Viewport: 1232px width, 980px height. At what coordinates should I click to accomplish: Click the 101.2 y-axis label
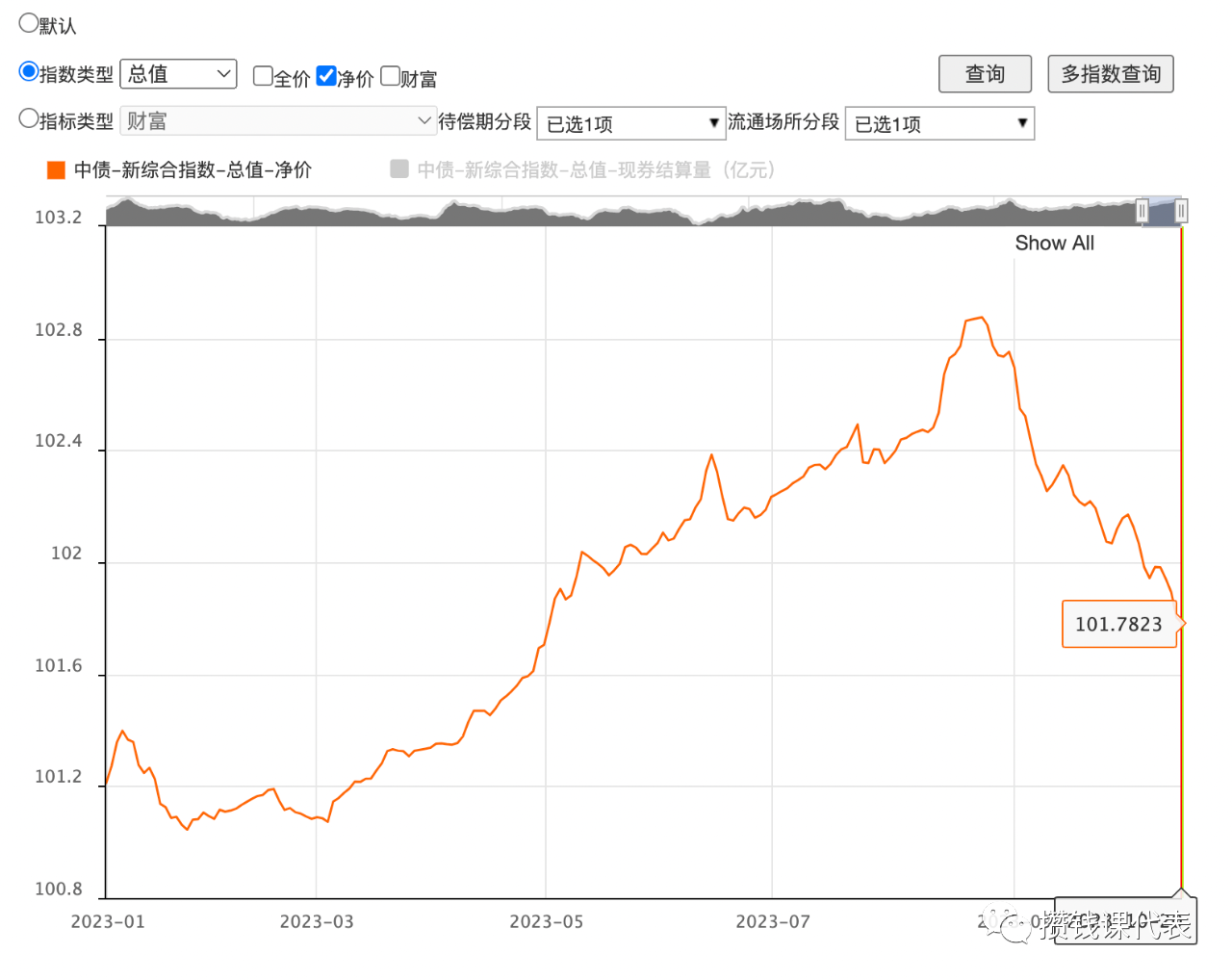point(59,777)
